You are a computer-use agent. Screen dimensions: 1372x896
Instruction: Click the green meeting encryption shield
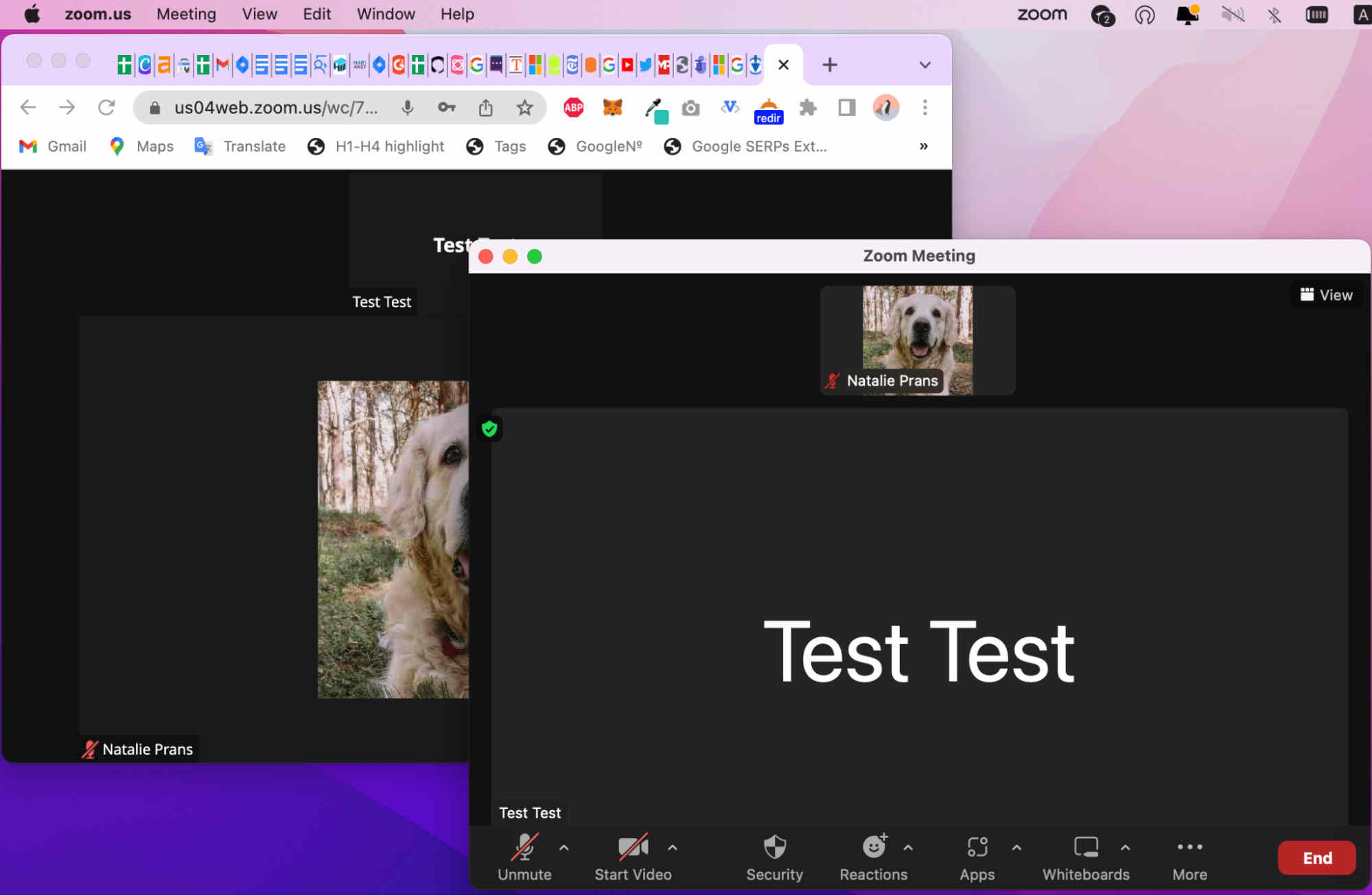pos(489,428)
